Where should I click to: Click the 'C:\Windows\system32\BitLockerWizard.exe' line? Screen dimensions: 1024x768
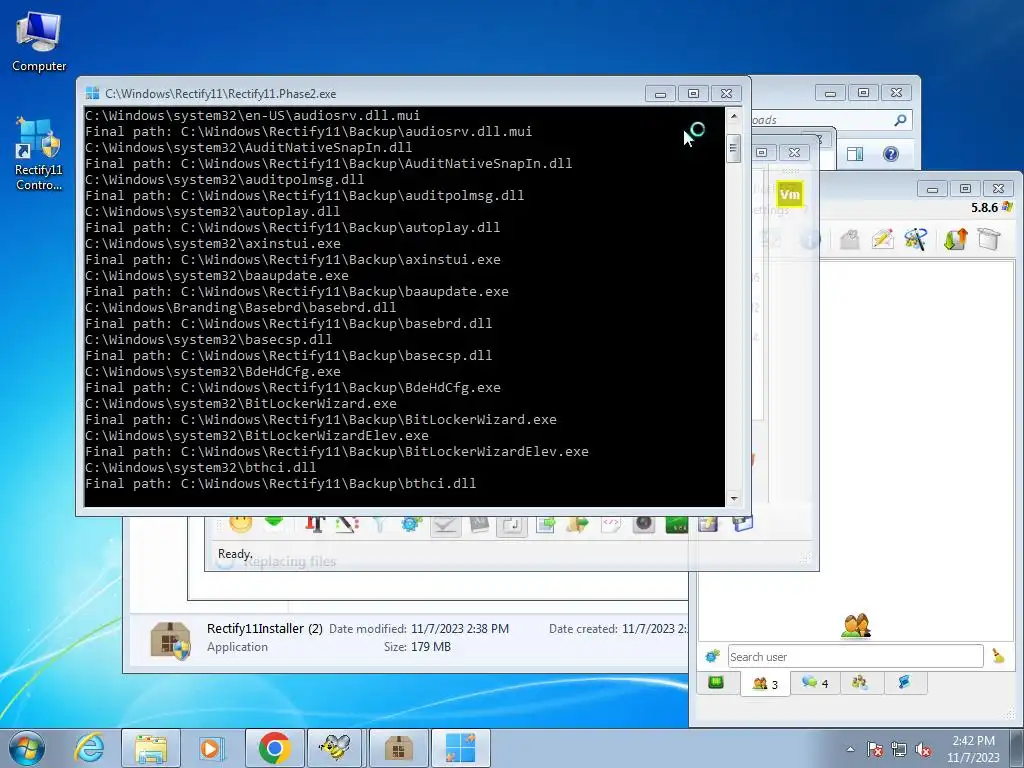point(240,404)
